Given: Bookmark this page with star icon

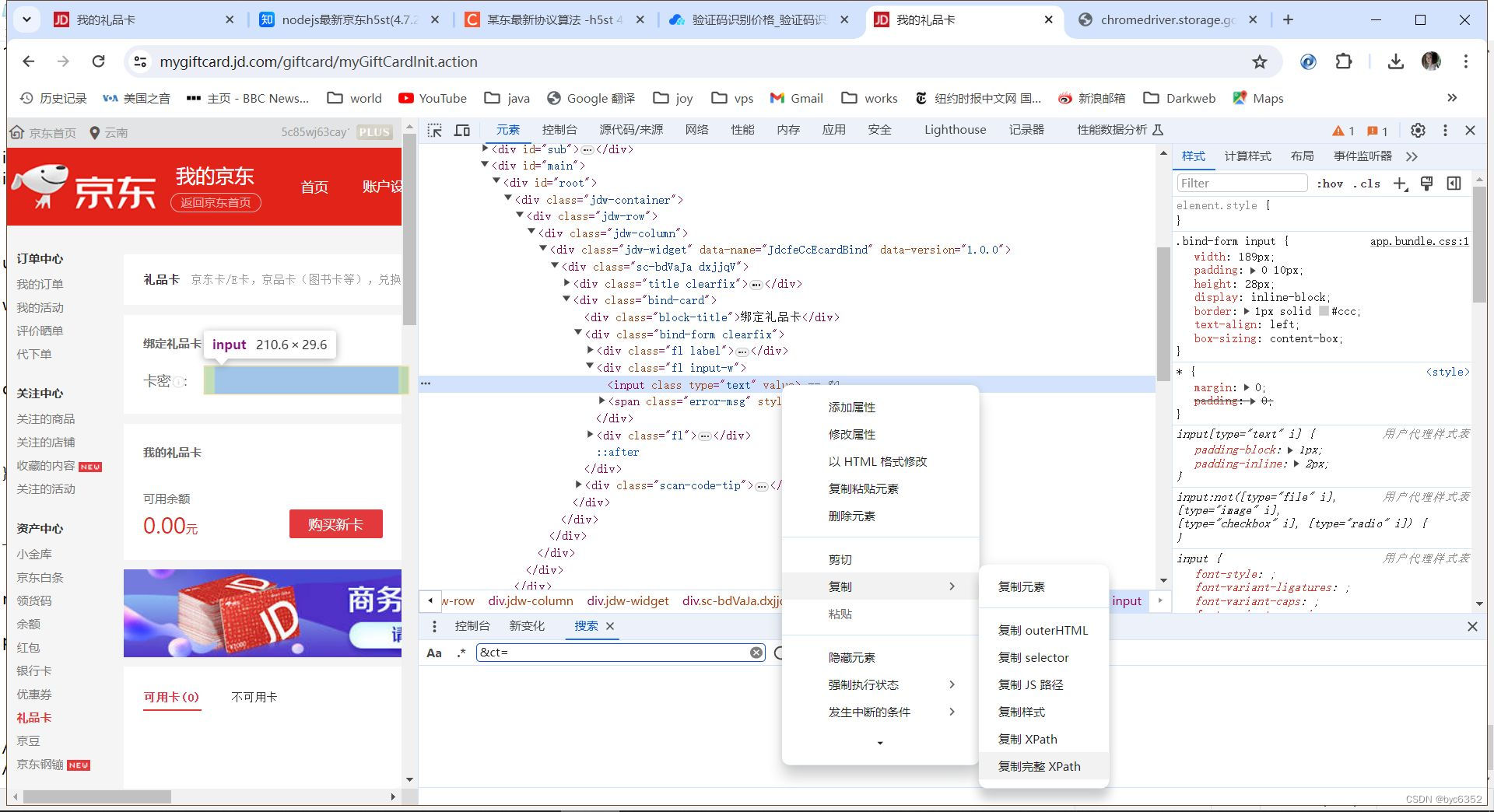Looking at the screenshot, I should pos(1260,61).
